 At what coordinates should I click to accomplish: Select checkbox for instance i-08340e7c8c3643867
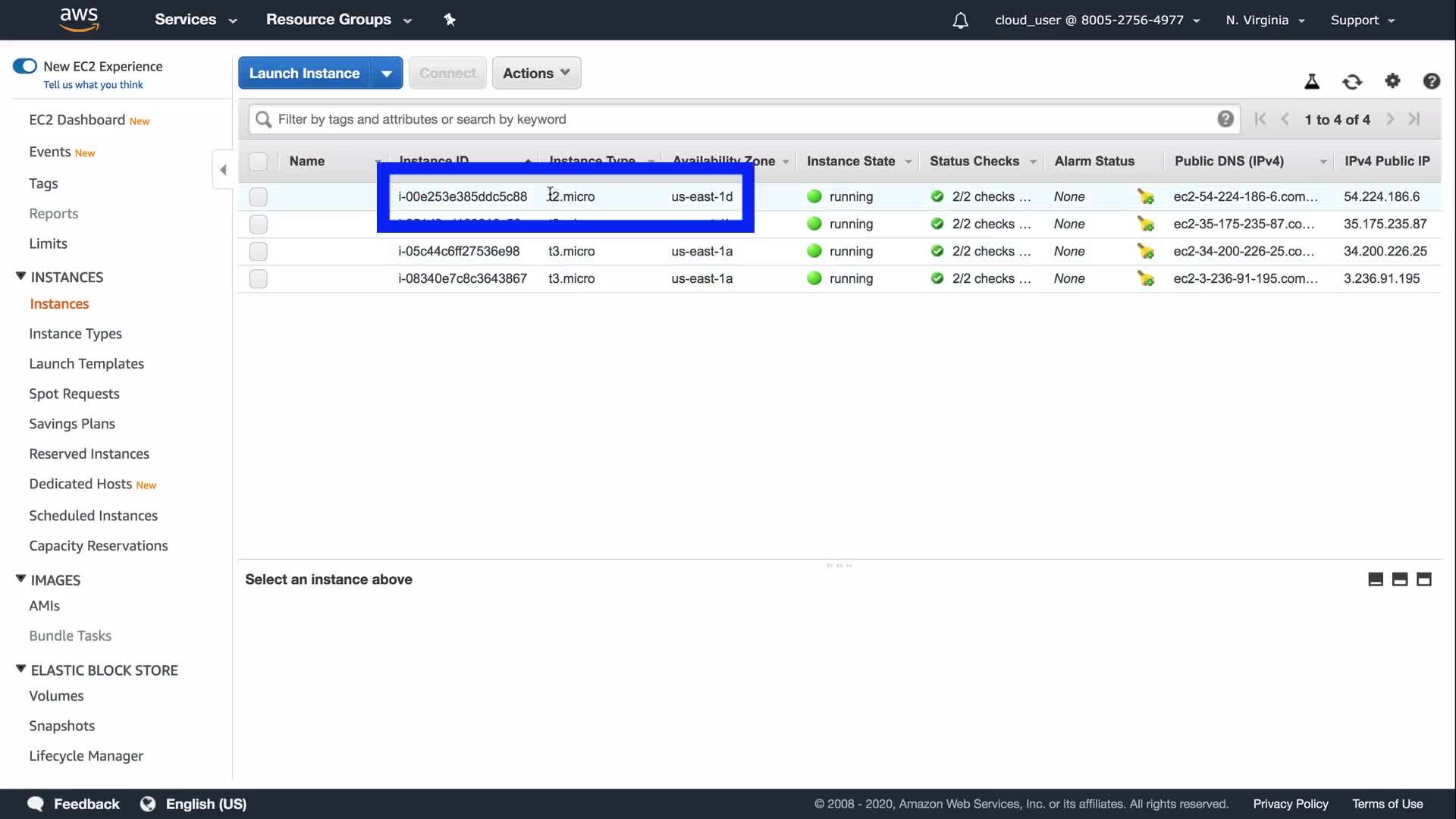[x=258, y=279]
